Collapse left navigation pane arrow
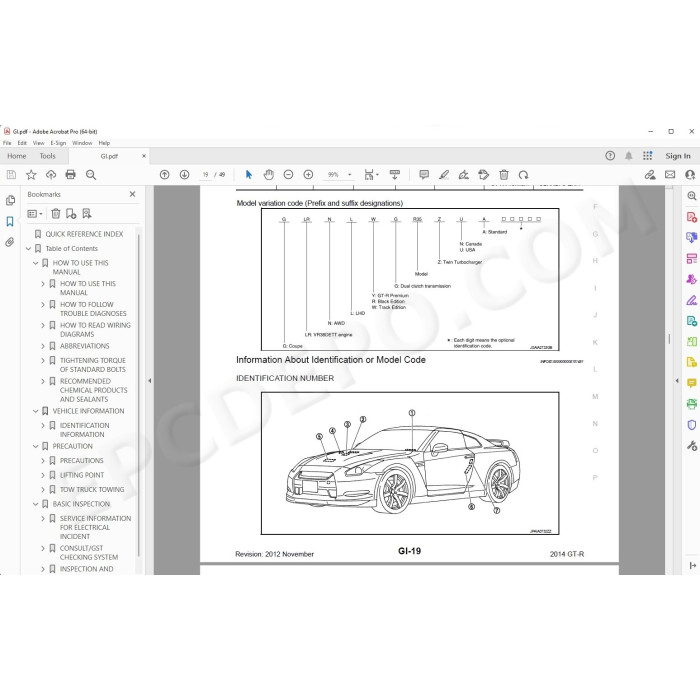Screen dimensions: 700x700 [150, 381]
